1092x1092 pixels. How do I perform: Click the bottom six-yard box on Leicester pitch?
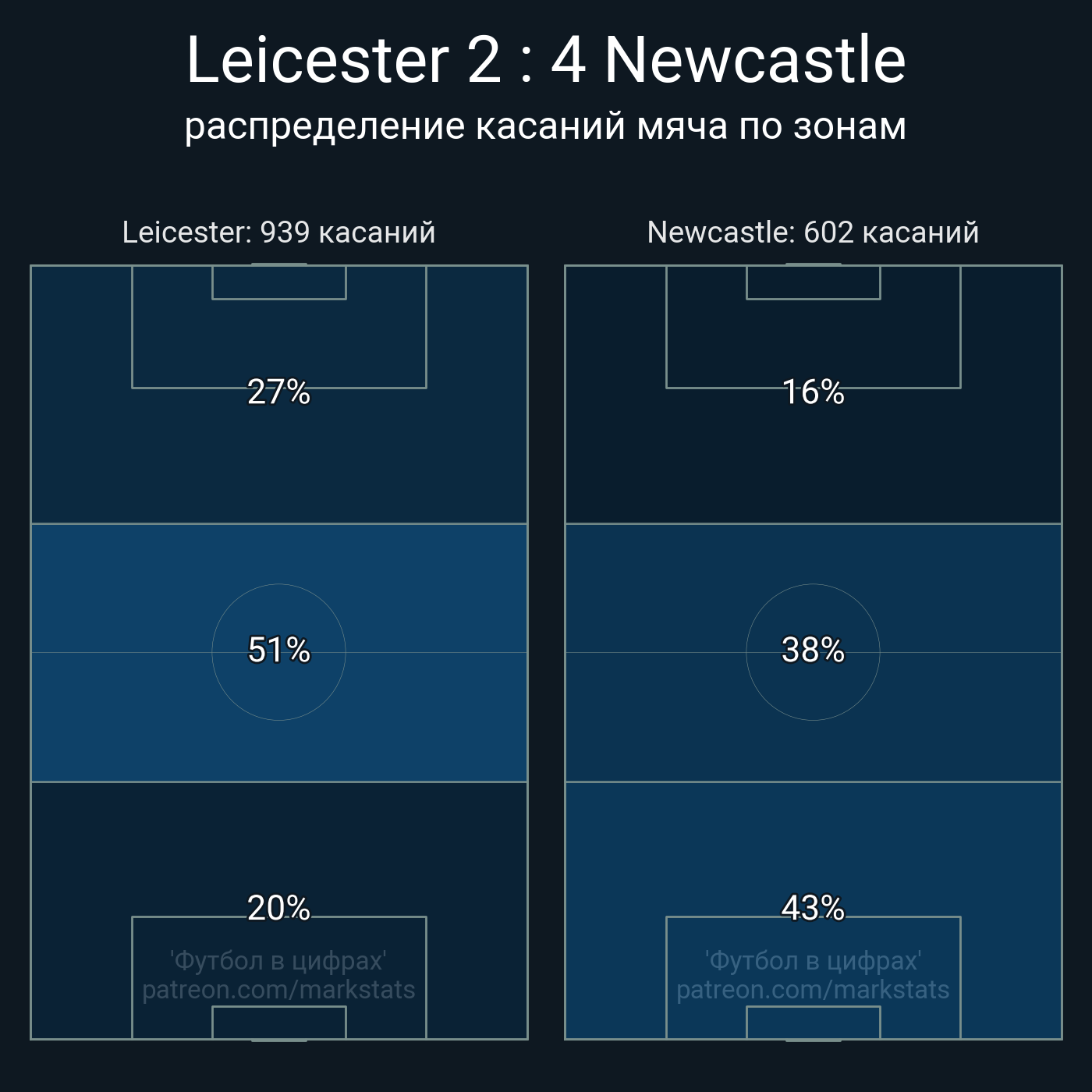coord(279,1023)
